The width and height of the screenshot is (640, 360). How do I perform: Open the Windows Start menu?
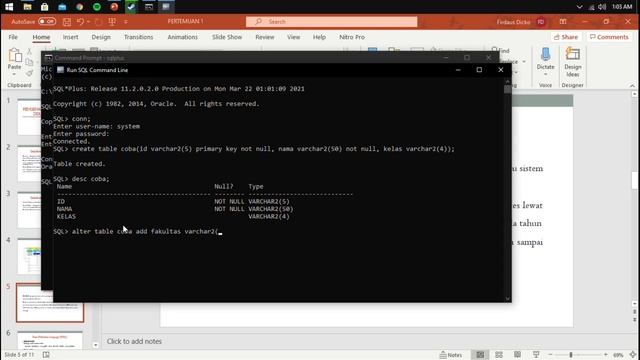9,7
